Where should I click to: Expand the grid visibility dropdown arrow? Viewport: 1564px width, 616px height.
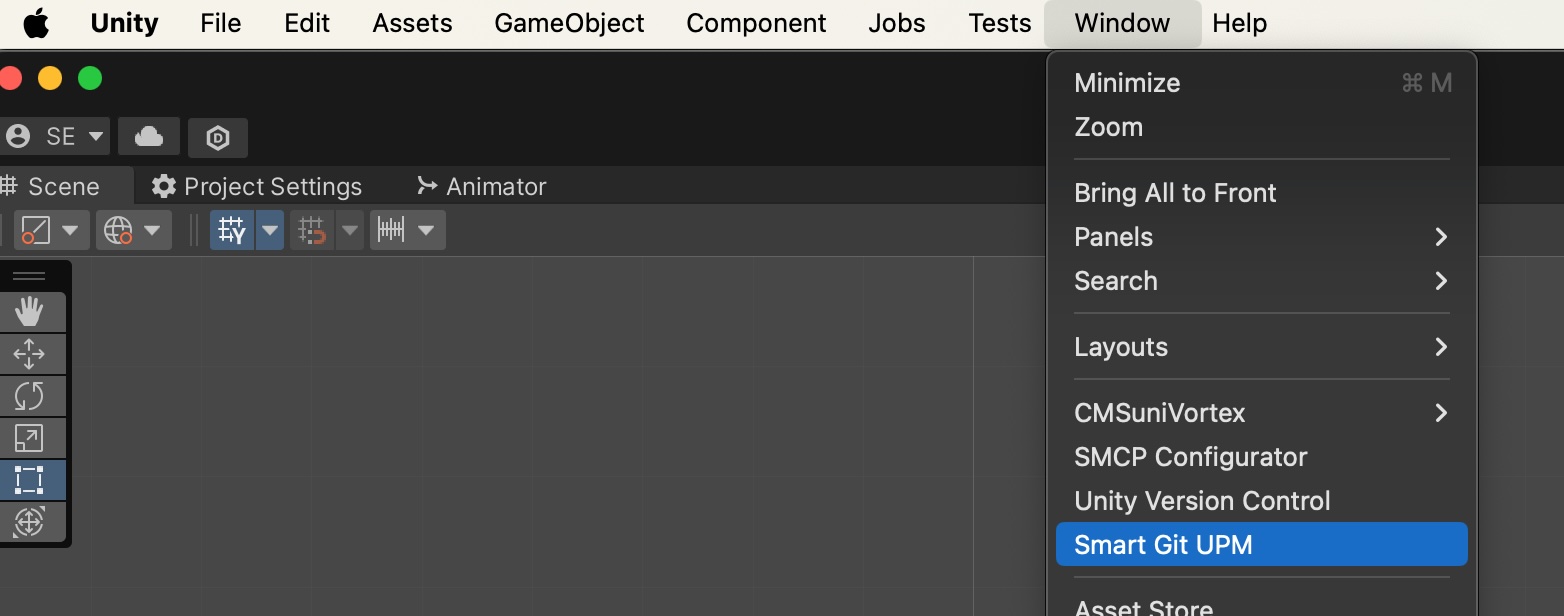point(270,230)
